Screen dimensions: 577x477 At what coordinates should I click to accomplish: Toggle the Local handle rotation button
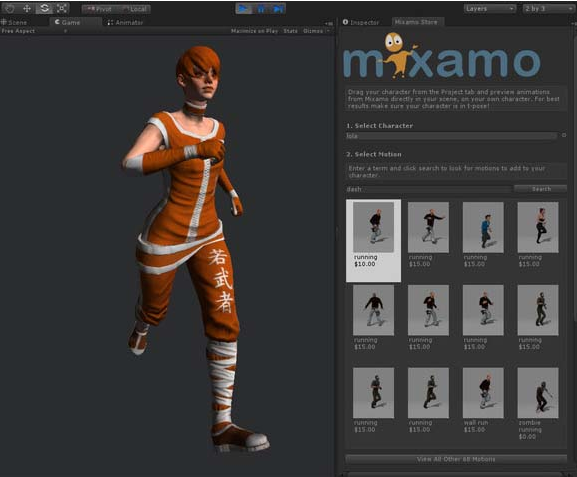(134, 9)
